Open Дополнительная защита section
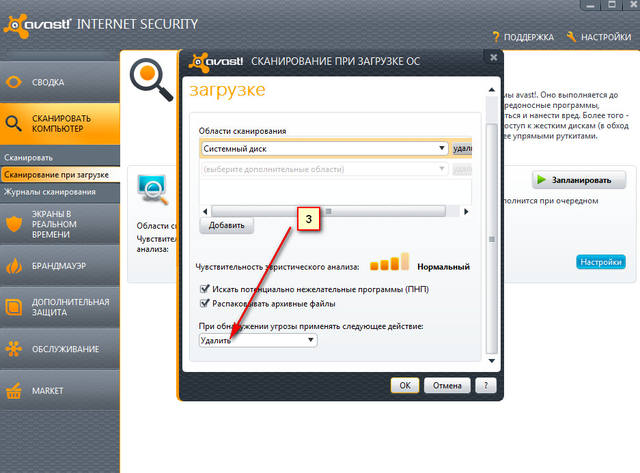 pyautogui.click(x=60, y=307)
